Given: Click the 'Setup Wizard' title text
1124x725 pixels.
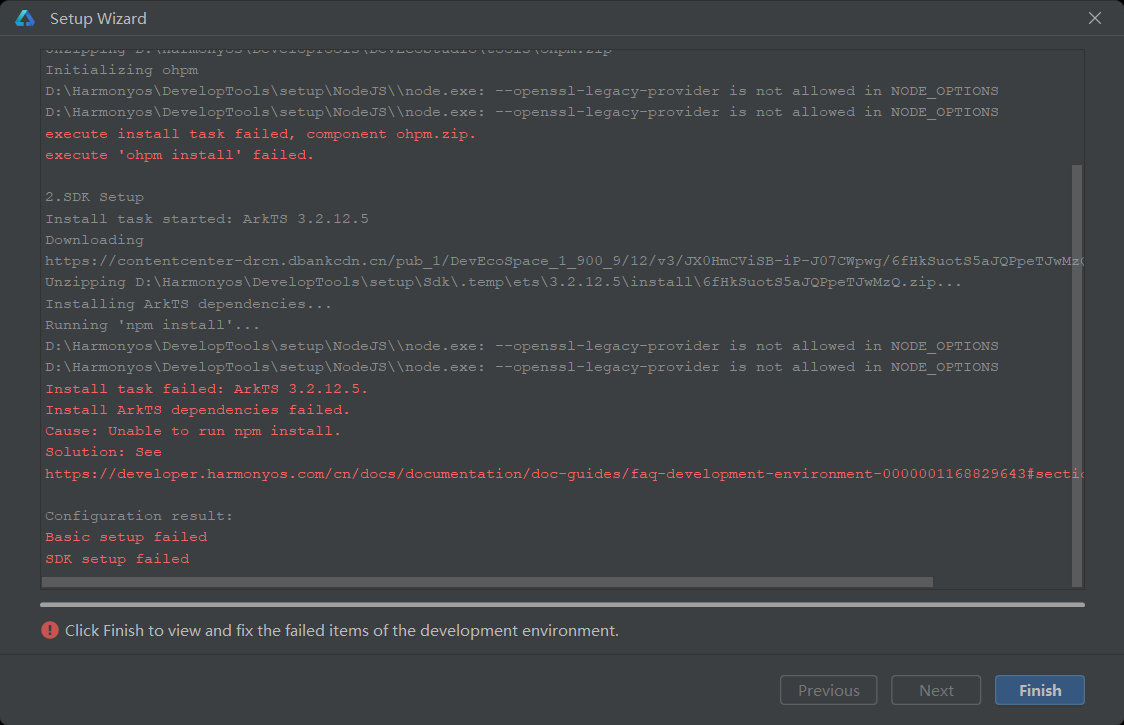Looking at the screenshot, I should click(98, 19).
